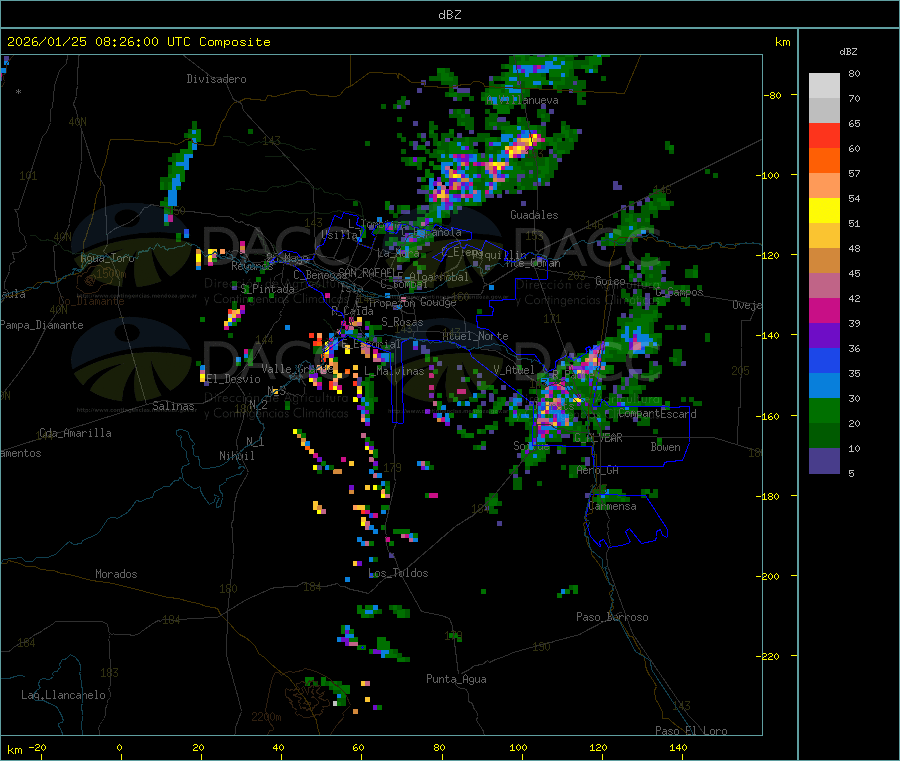Click the Goudge map label
The height and width of the screenshot is (761, 900).
pyautogui.click(x=438, y=302)
